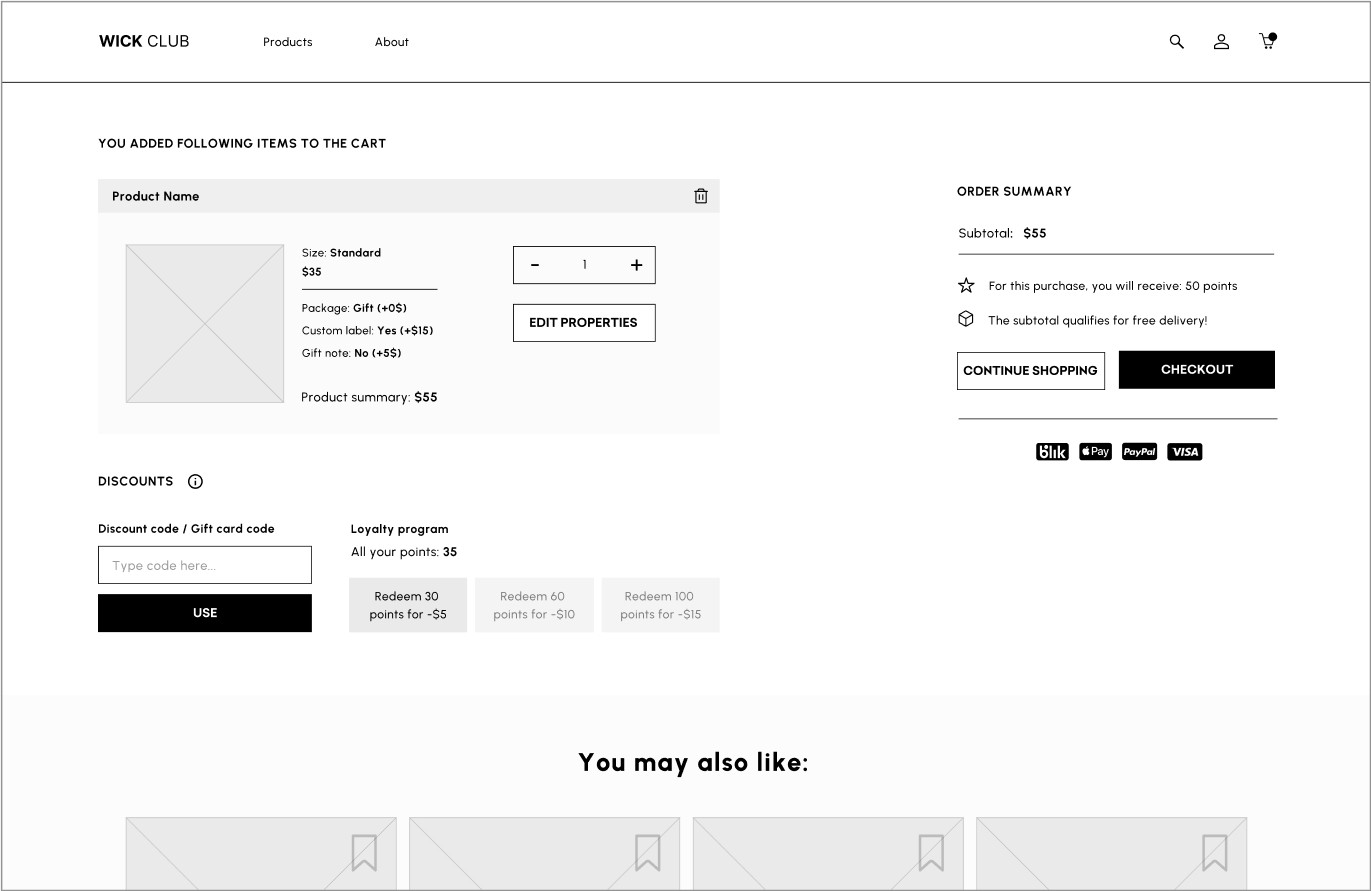
Task: Click 'All your points: 35' text
Action: [x=404, y=552]
